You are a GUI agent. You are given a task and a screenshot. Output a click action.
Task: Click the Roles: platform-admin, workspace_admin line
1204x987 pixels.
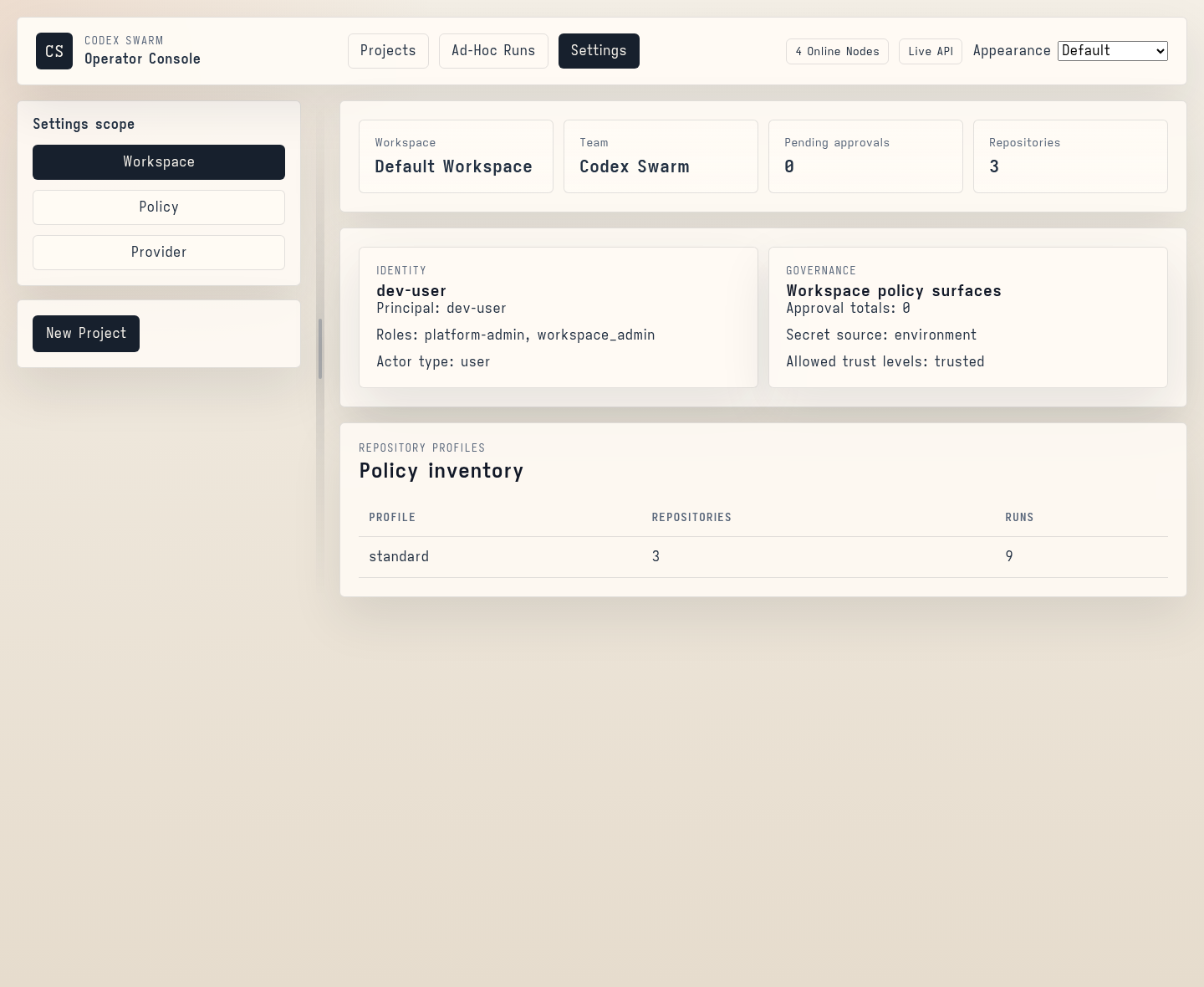pyautogui.click(x=516, y=335)
